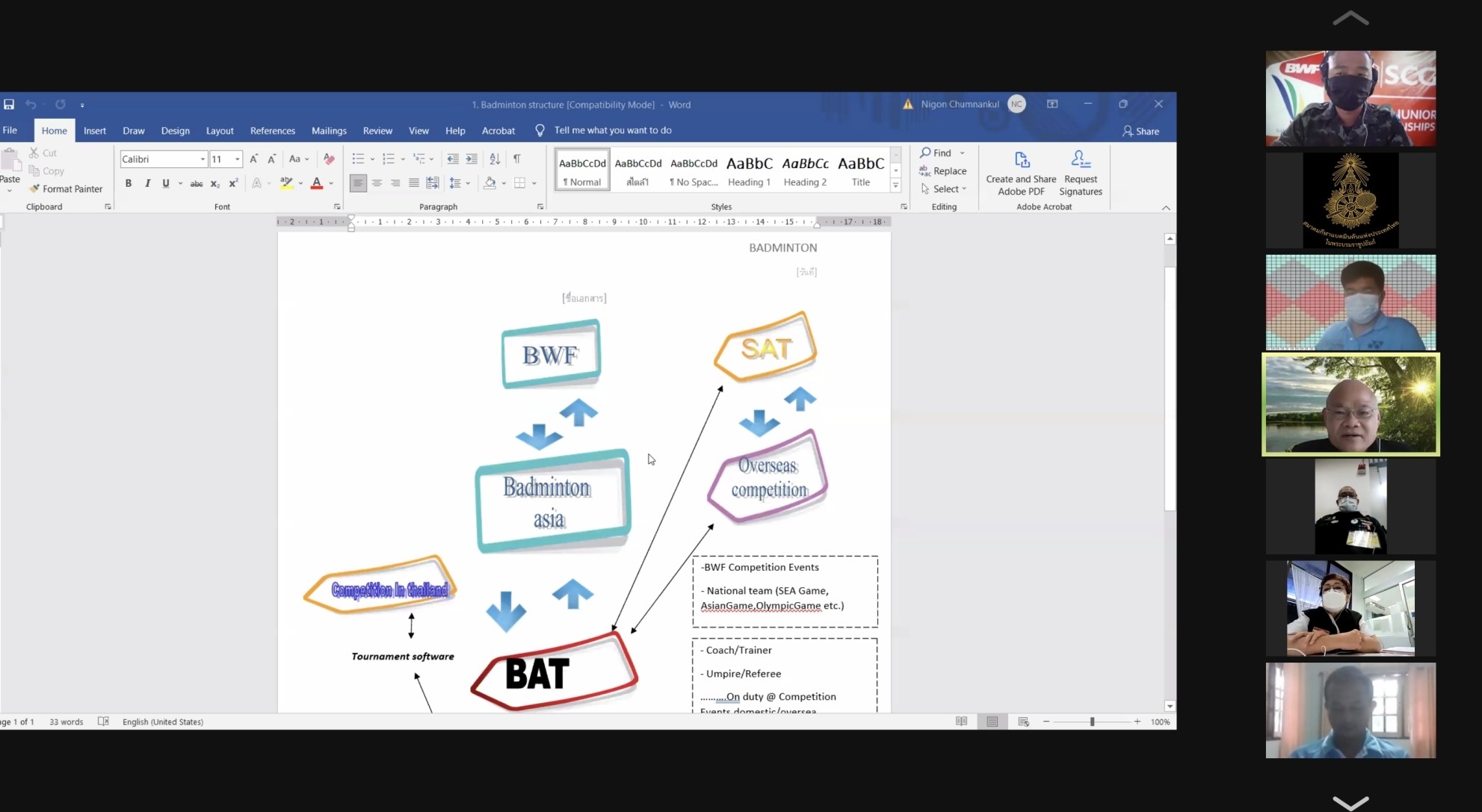Toggle Superscript formatting
1482x812 pixels.
click(234, 183)
